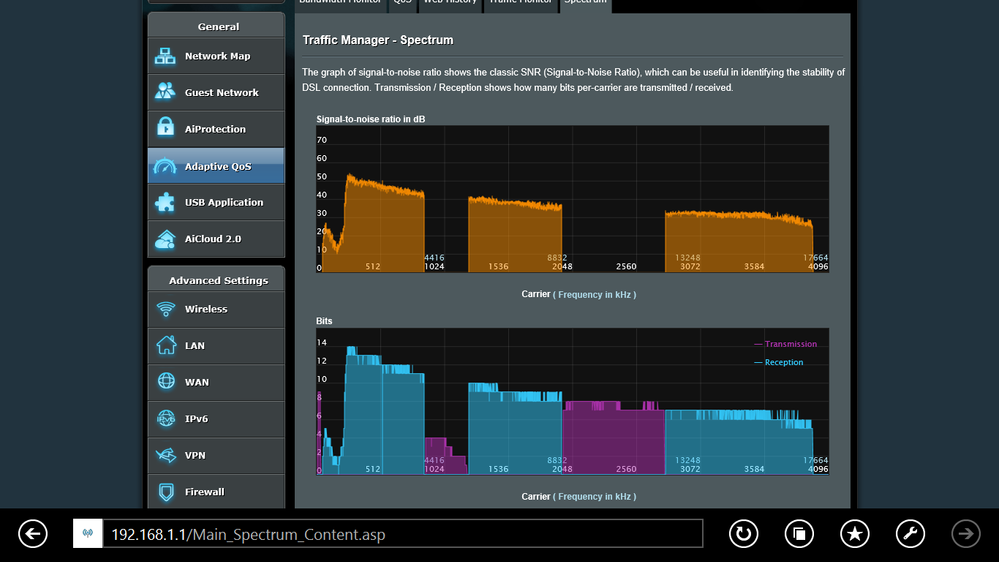The width and height of the screenshot is (999, 562).
Task: Click the address bar URL field
Action: coord(403,534)
